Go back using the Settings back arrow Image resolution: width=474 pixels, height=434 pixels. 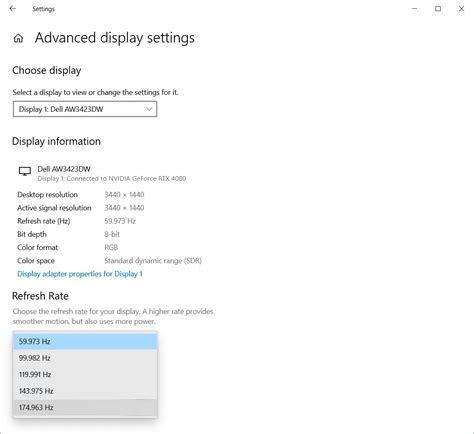coord(13,9)
